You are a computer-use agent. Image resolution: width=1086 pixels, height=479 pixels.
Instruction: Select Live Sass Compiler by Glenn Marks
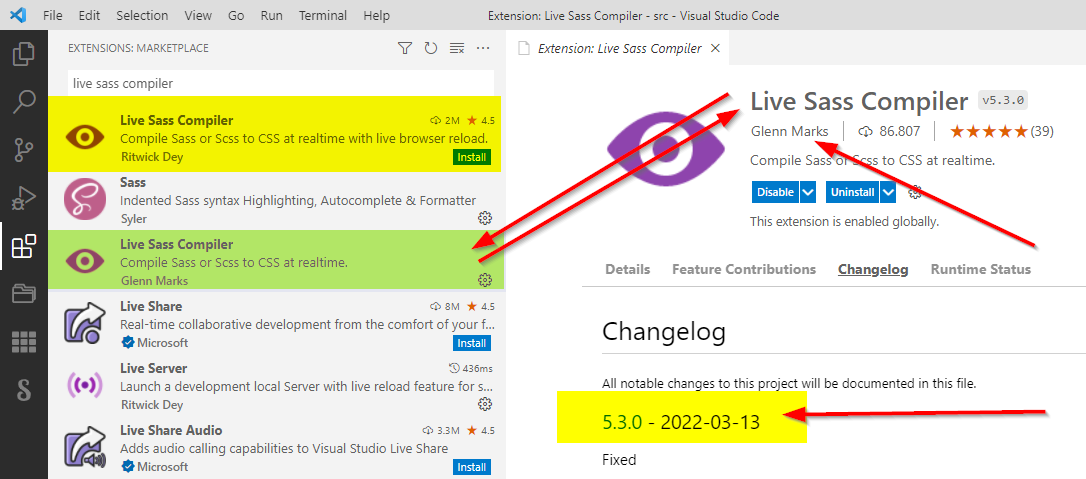coord(276,260)
